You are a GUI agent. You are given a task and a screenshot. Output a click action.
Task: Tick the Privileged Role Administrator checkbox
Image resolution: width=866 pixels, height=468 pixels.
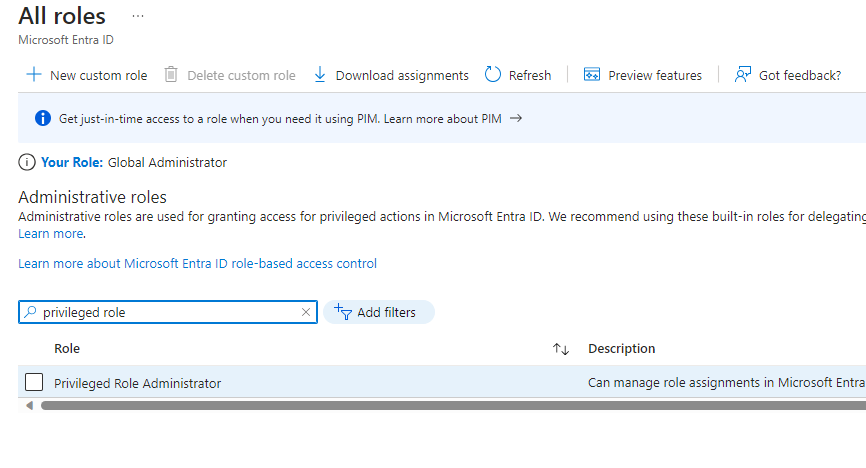click(34, 382)
